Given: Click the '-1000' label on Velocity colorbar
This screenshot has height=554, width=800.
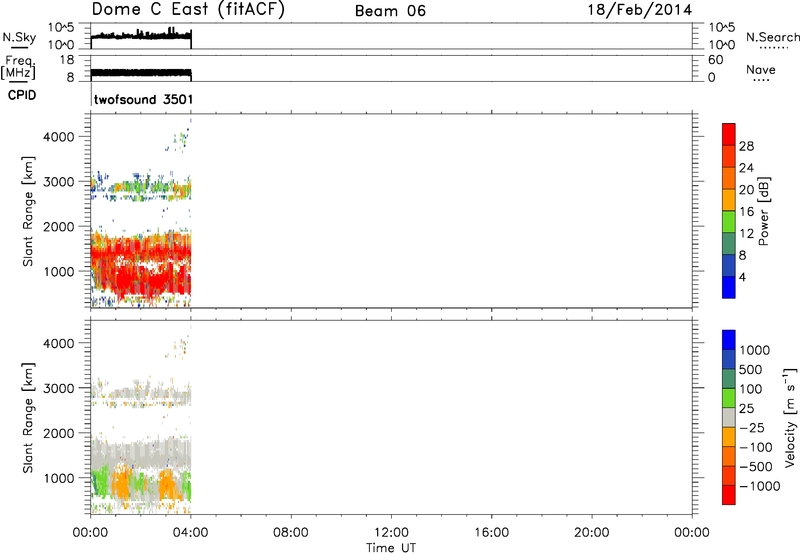Looking at the screenshot, I should [x=759, y=486].
